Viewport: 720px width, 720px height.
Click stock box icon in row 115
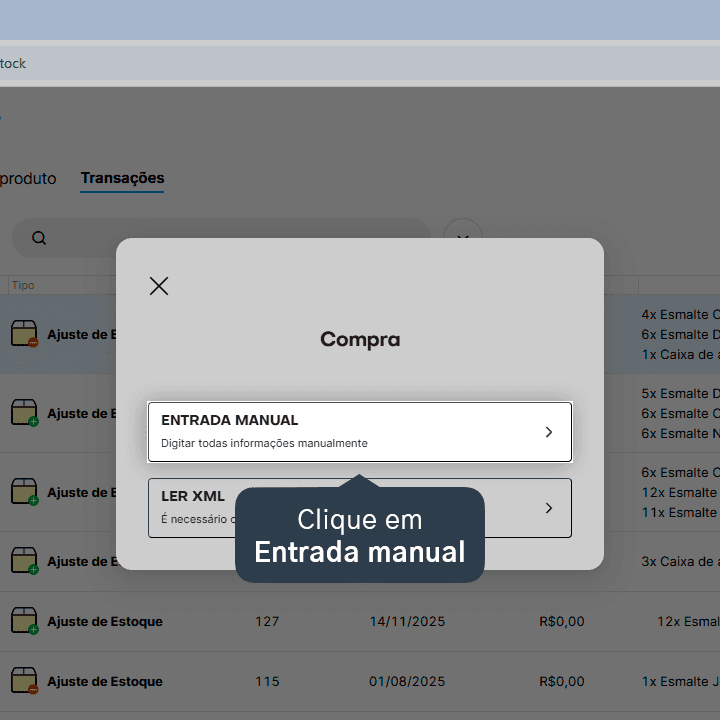[x=24, y=681]
